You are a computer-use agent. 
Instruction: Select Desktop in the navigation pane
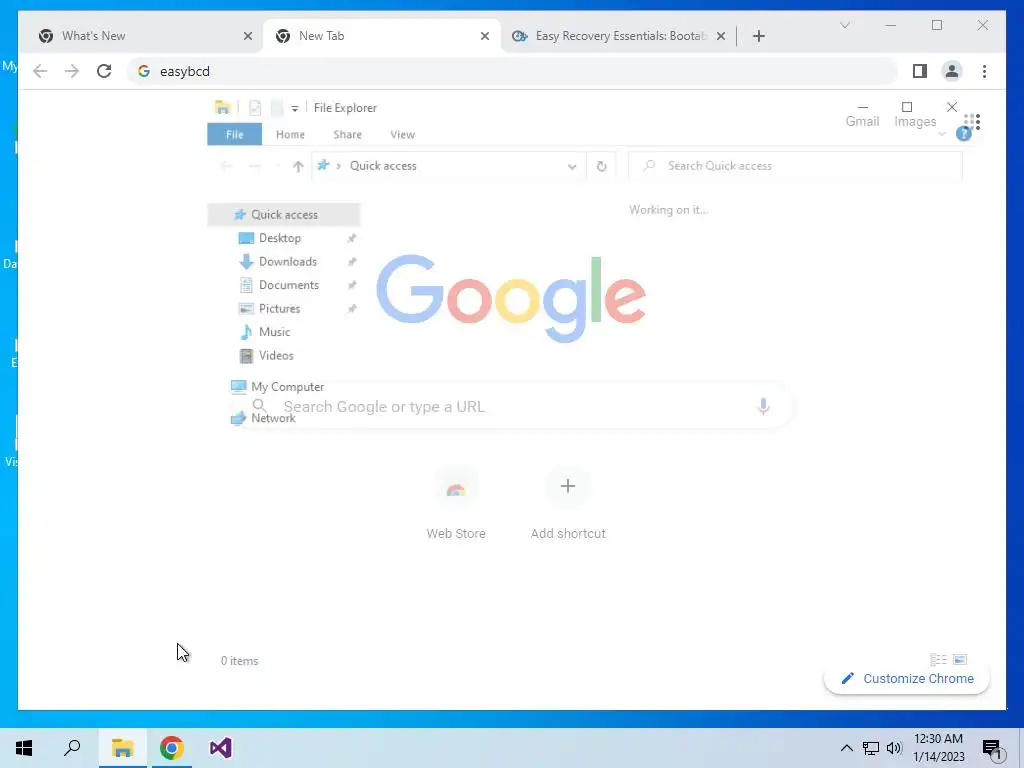[280, 238]
